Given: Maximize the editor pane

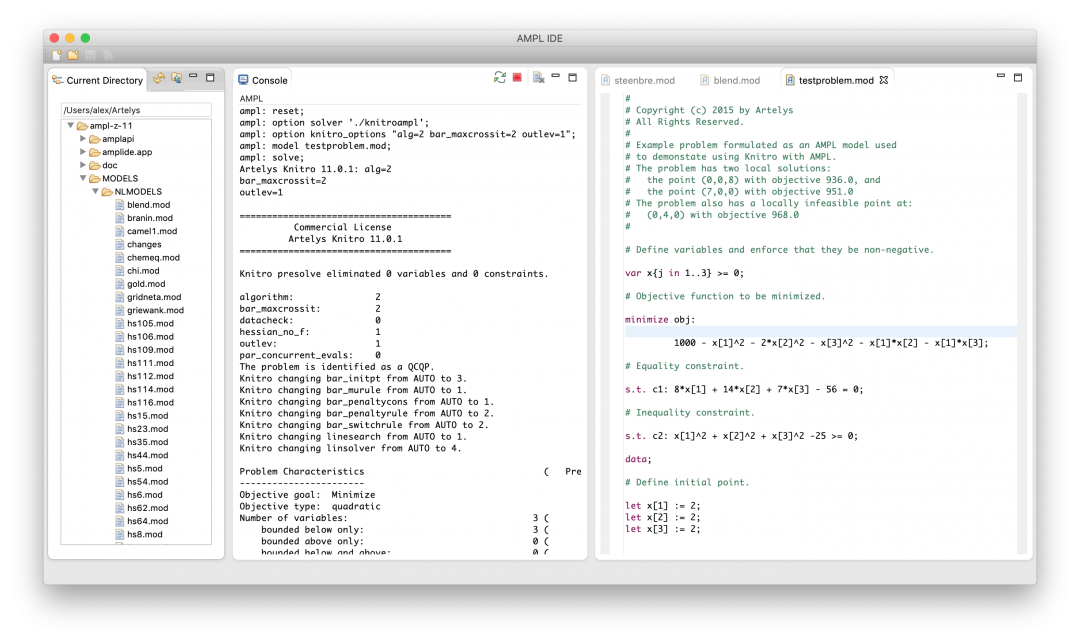Looking at the screenshot, I should 1018,78.
